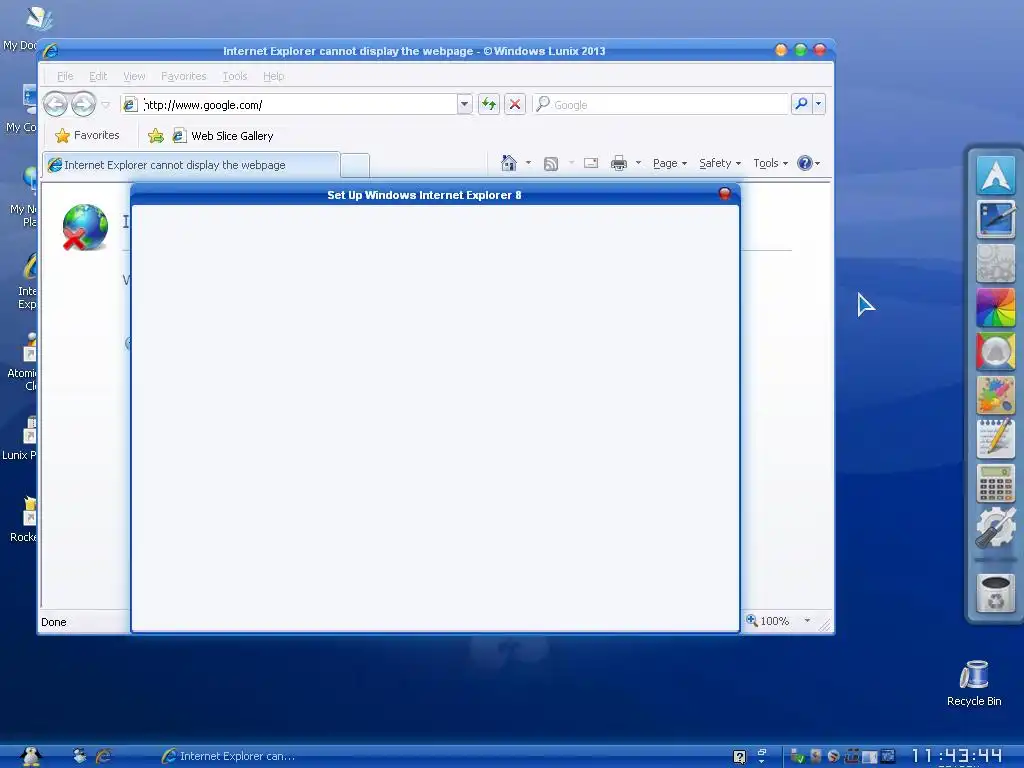Screen dimensions: 1024x768
Task: Click the Favorites button label
Action: 97,135
